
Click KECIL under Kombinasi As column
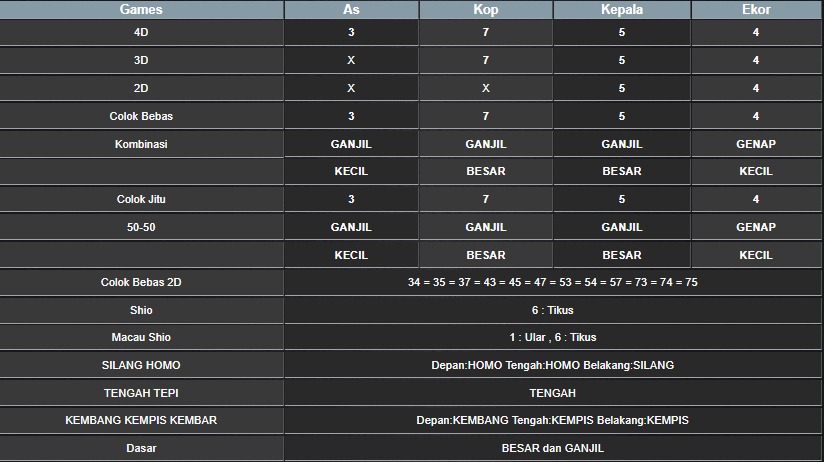(x=351, y=171)
